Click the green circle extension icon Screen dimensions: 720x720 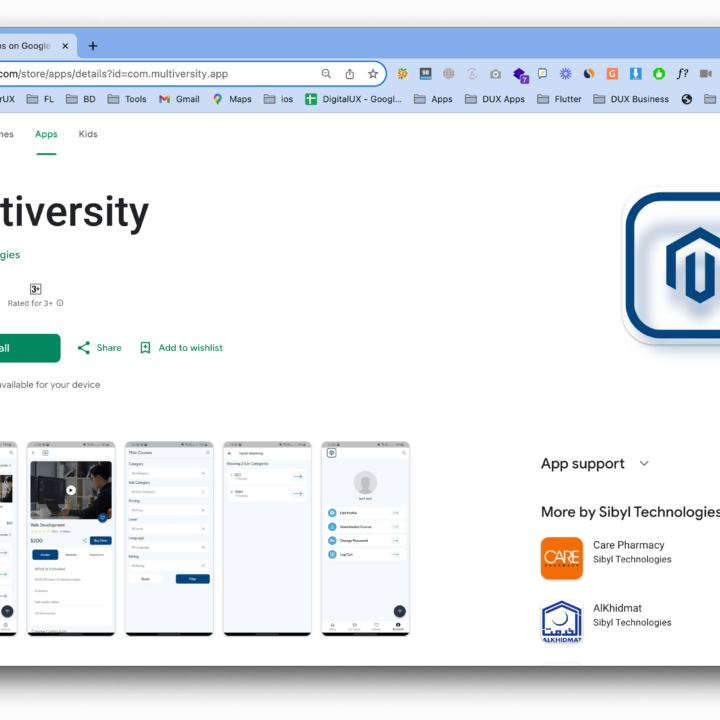coord(659,74)
